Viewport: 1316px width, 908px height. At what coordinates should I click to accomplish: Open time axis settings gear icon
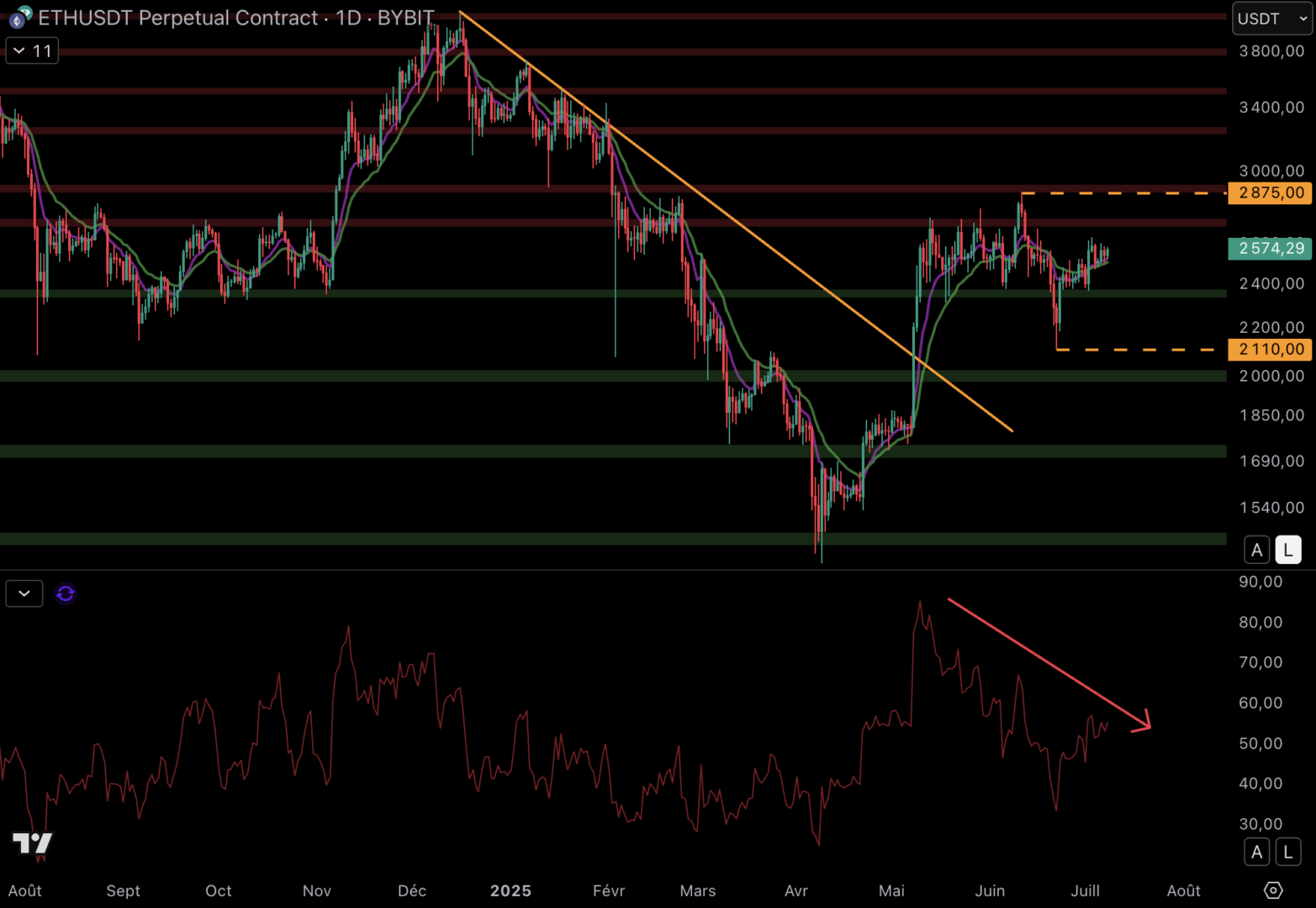pyautogui.click(x=1273, y=890)
